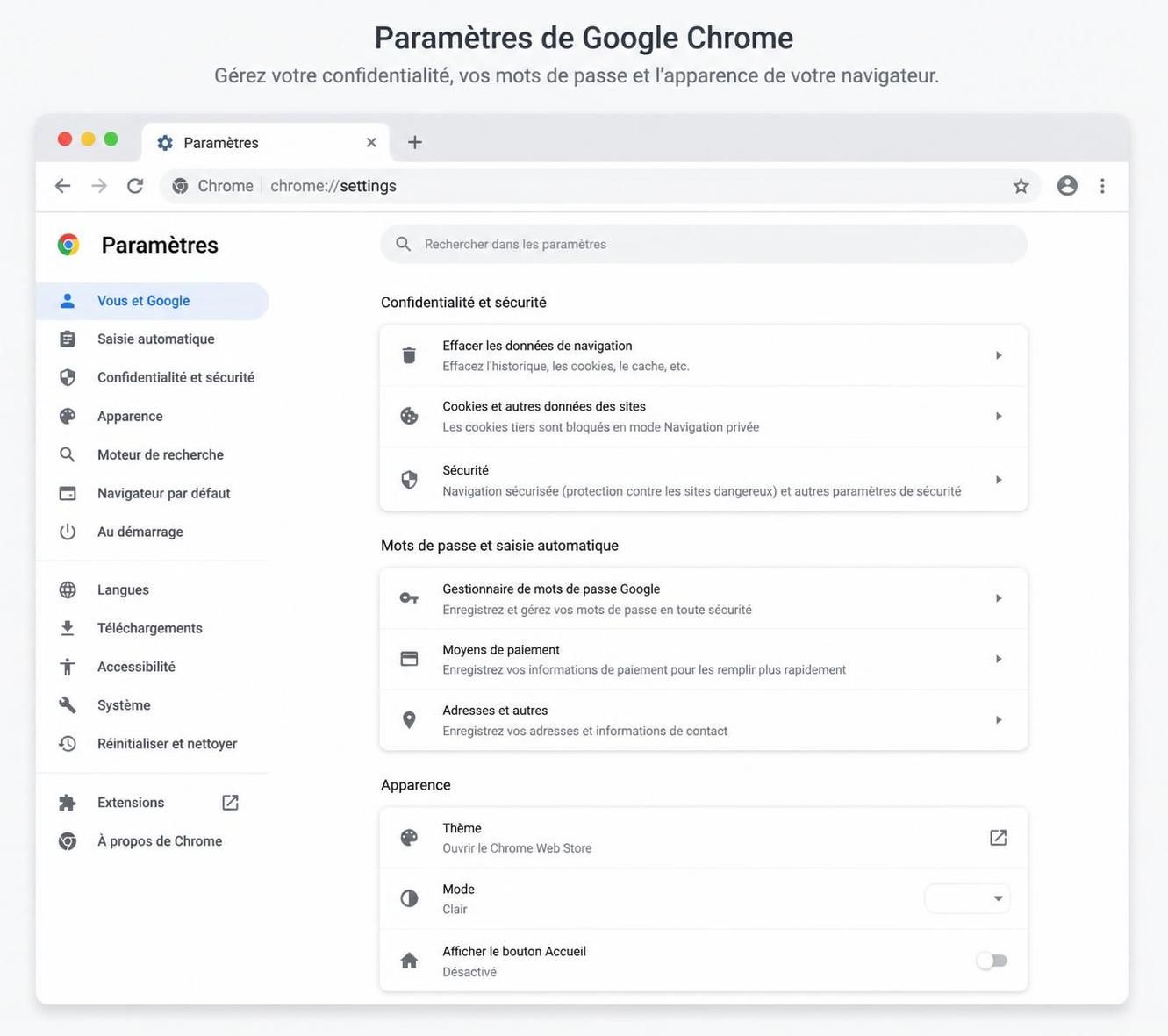Screen dimensions: 1168x1036
Task: Click the half-circle Mode icon
Action: pyautogui.click(x=409, y=898)
